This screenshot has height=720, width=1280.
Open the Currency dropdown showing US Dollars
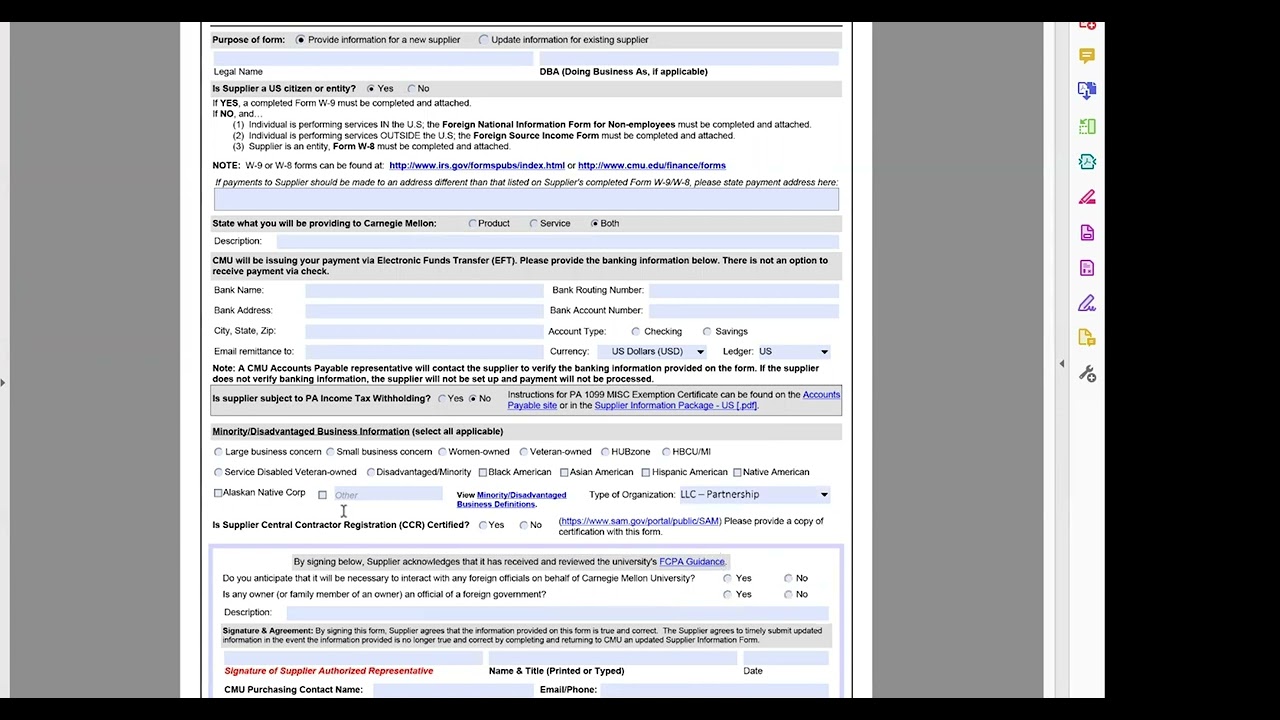click(x=653, y=352)
